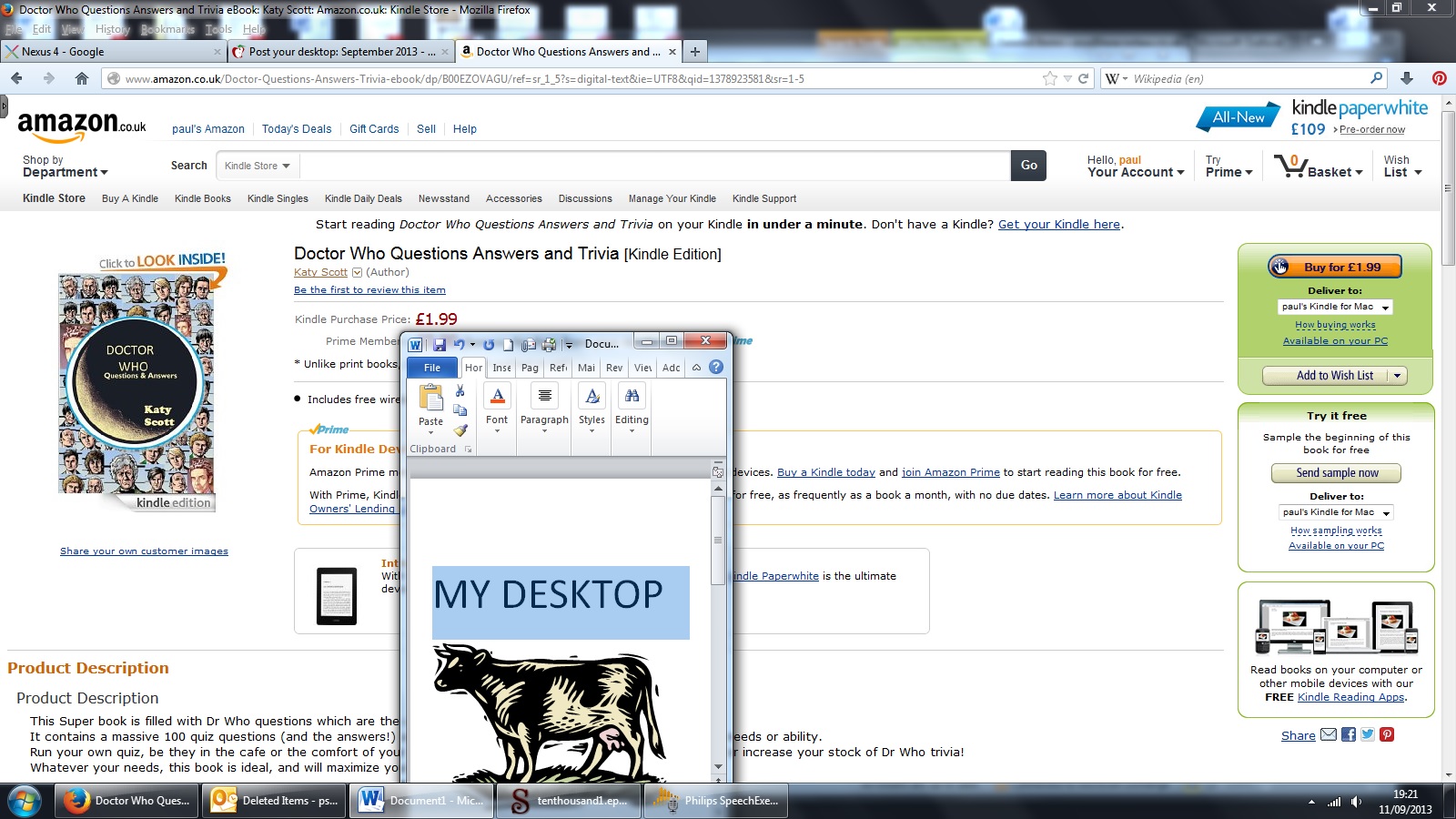Click the Go search button
Screen dimensions: 1456x819
point(1028,166)
